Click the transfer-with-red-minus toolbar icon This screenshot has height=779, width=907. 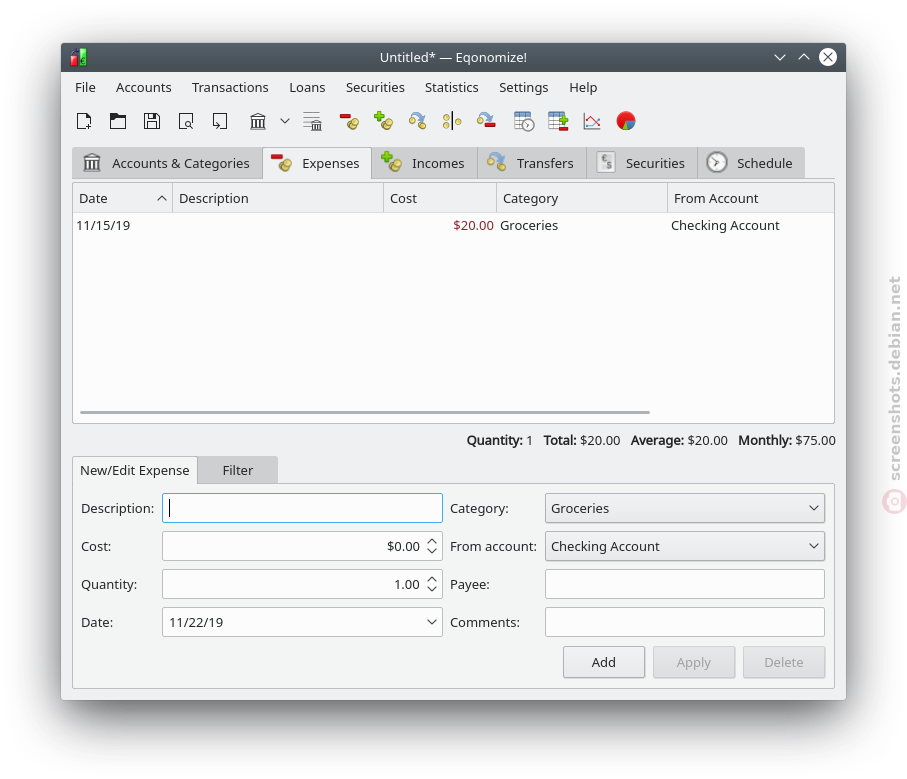tap(486, 121)
